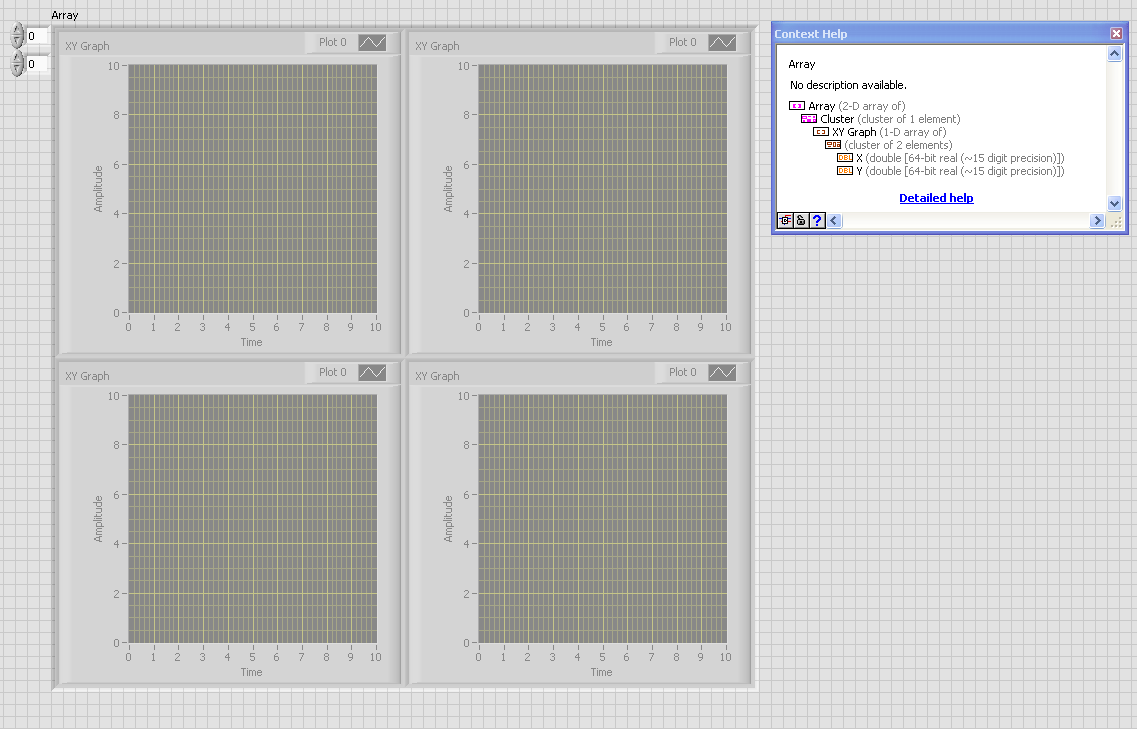Open the Detailed help link
The image size is (1137, 729).
tap(936, 198)
